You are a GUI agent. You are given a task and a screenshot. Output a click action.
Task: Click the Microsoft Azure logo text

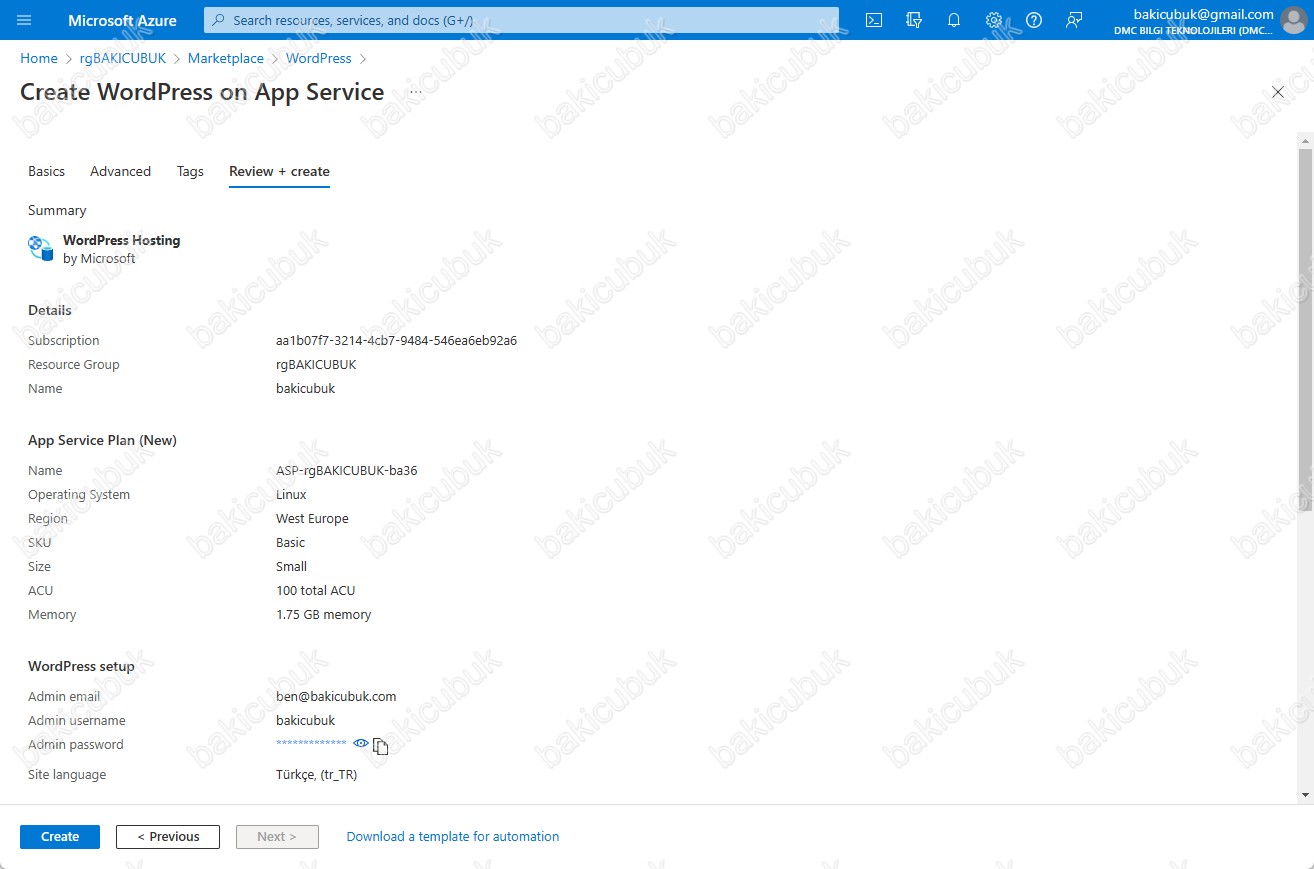(x=122, y=20)
